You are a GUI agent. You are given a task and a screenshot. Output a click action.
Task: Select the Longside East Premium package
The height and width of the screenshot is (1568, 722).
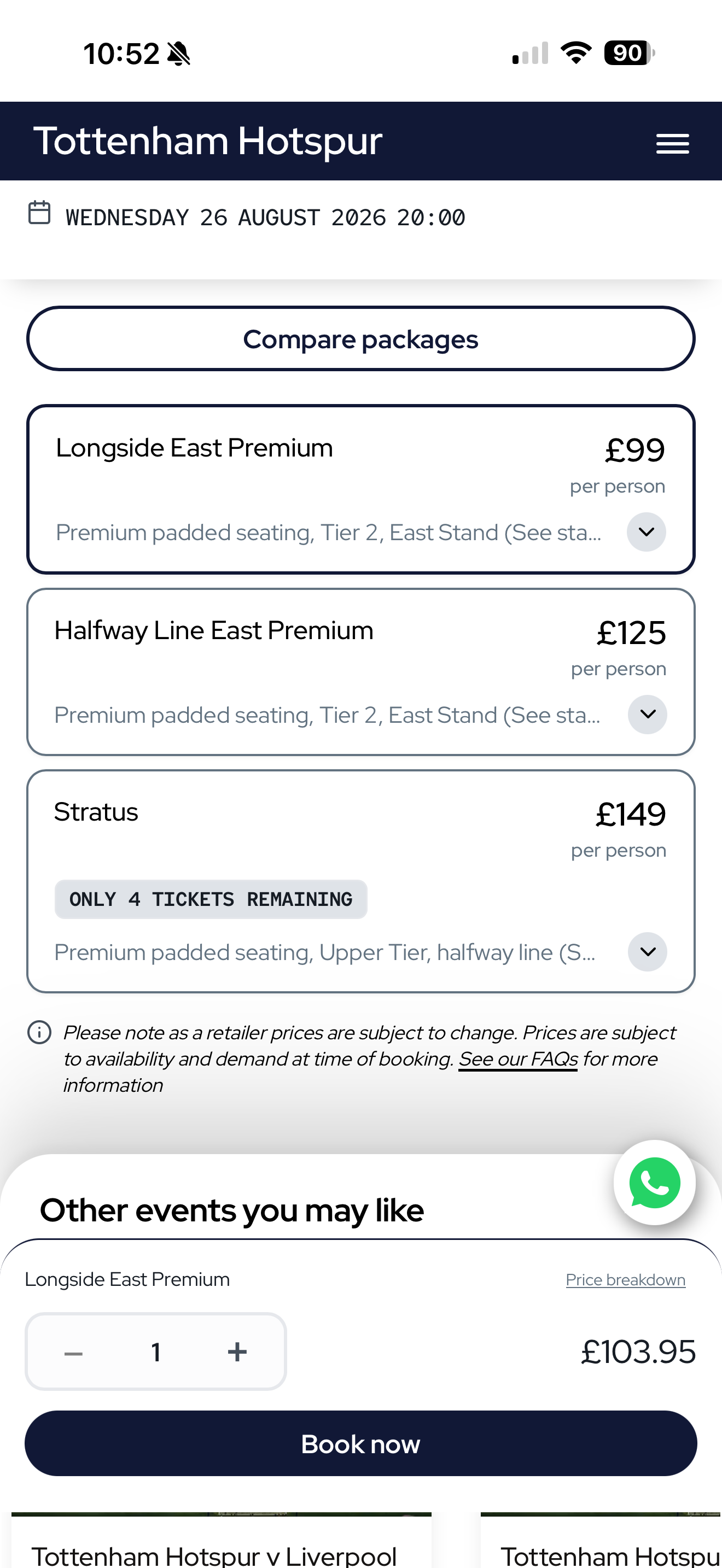coord(361,489)
